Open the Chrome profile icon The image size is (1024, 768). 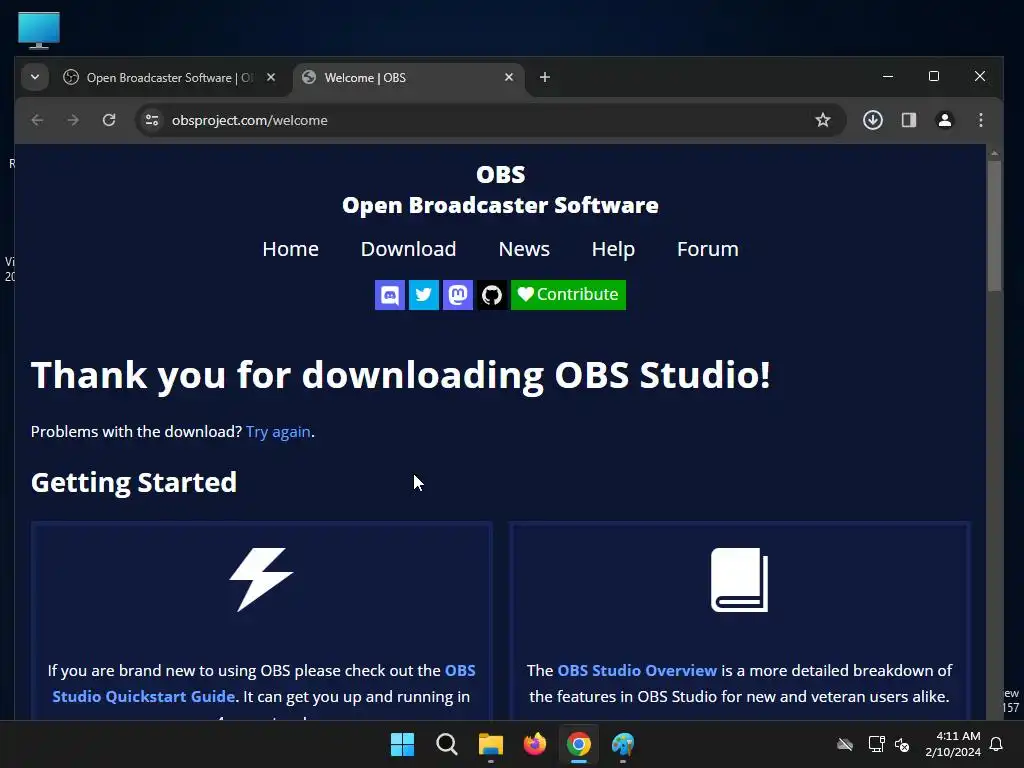tap(944, 120)
